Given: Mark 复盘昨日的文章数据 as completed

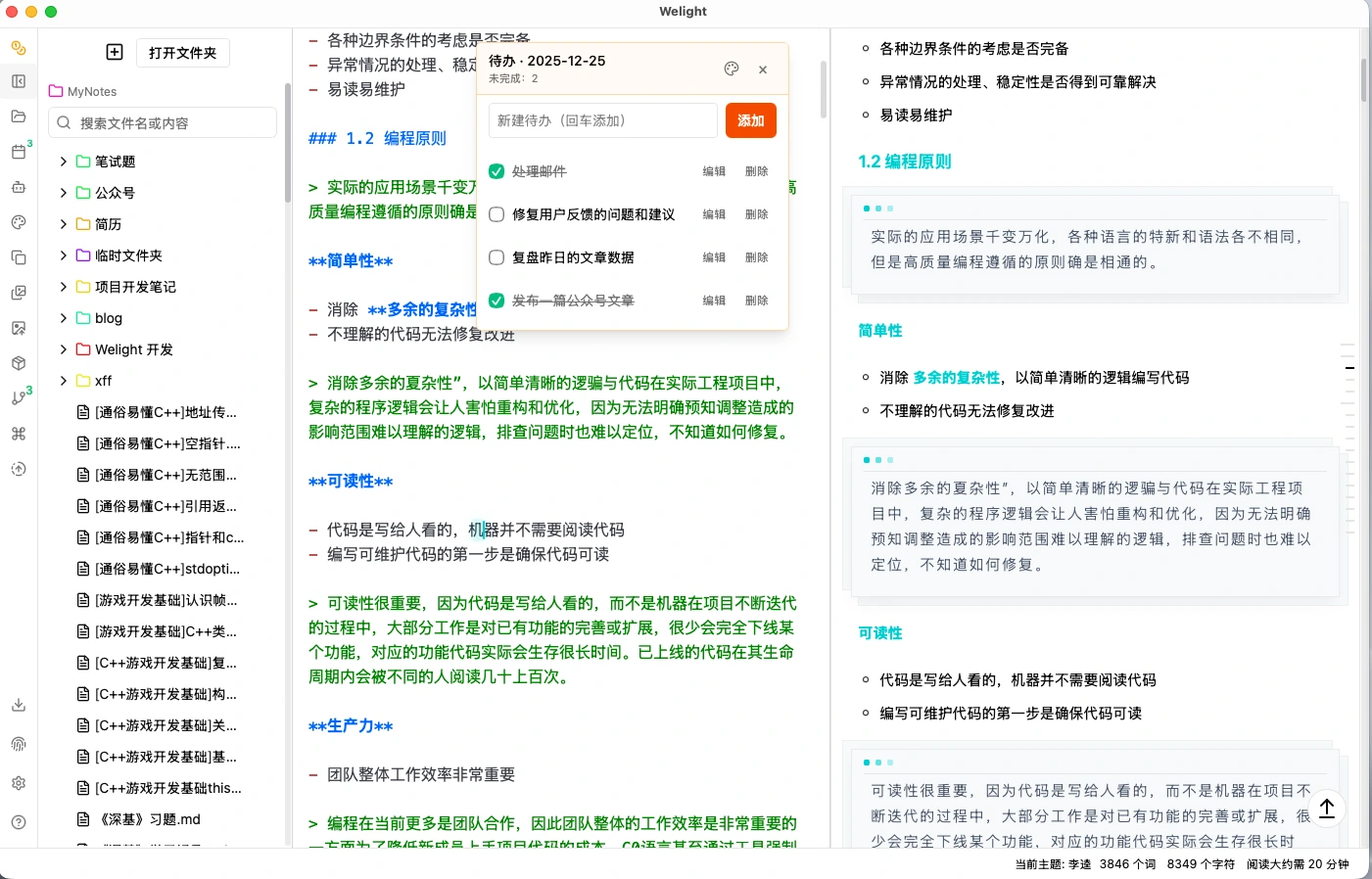Looking at the screenshot, I should tap(497, 257).
